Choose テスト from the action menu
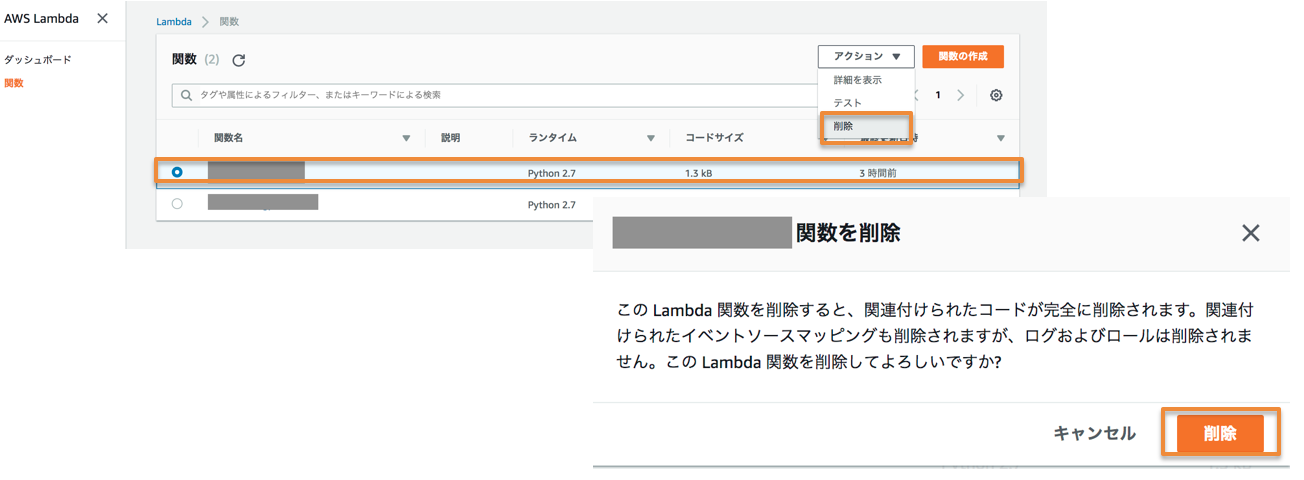 tap(848, 103)
